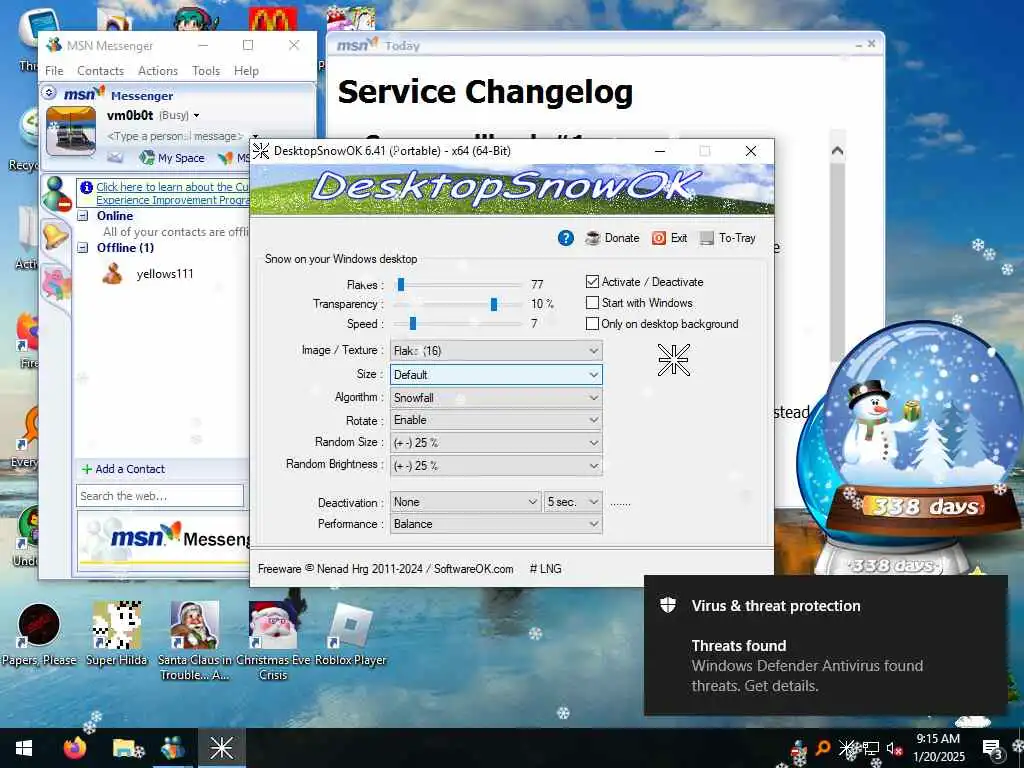Open the DesktopSnowOK help question mark icon
Screen dimensions: 1024x768
(x=566, y=238)
